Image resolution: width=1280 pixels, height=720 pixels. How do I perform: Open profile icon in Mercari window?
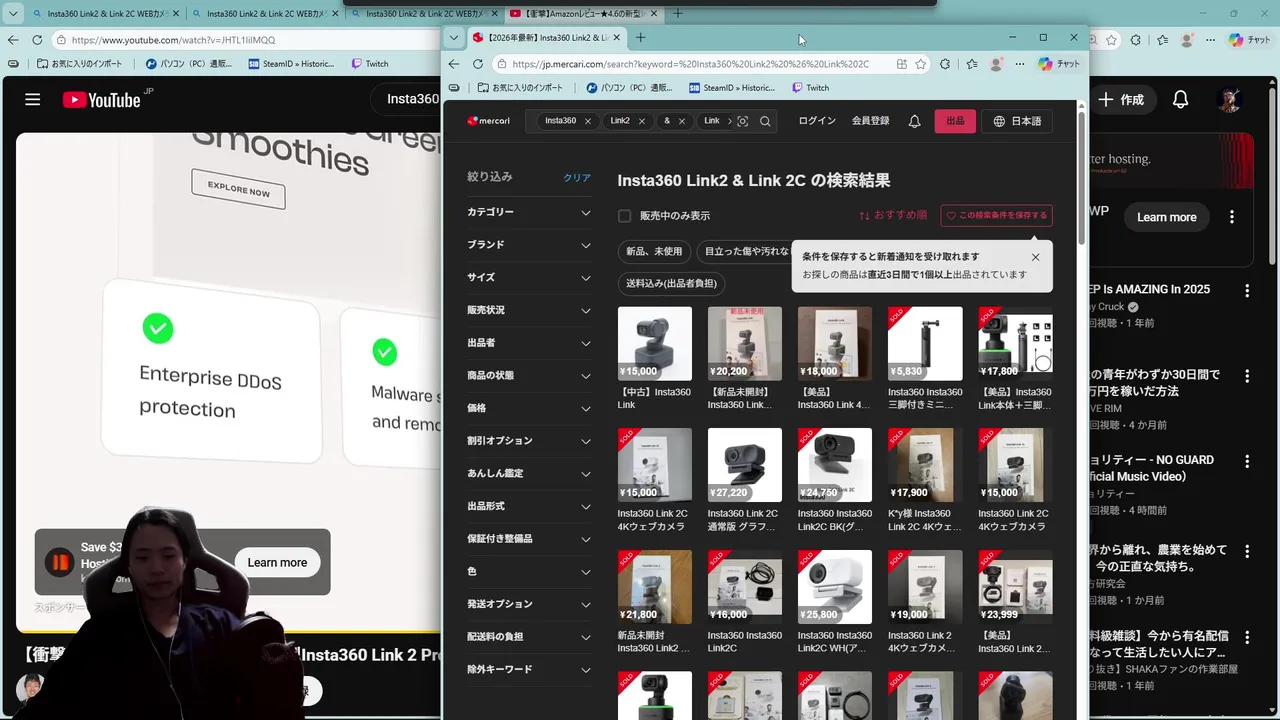click(x=996, y=64)
